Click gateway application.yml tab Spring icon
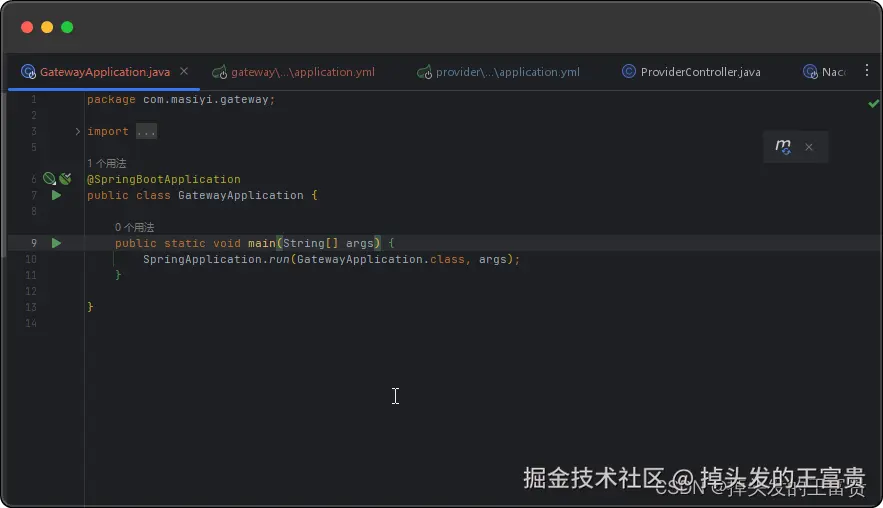883x508 pixels. pos(220,72)
